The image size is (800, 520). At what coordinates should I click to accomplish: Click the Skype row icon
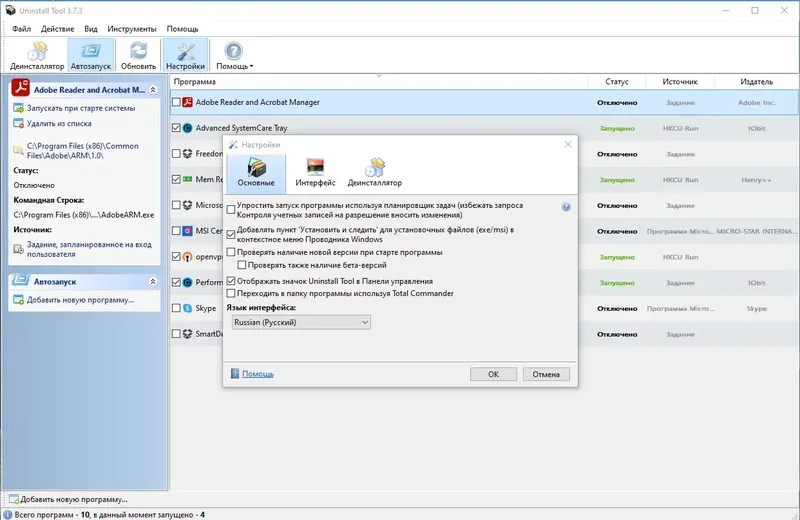click(x=187, y=308)
